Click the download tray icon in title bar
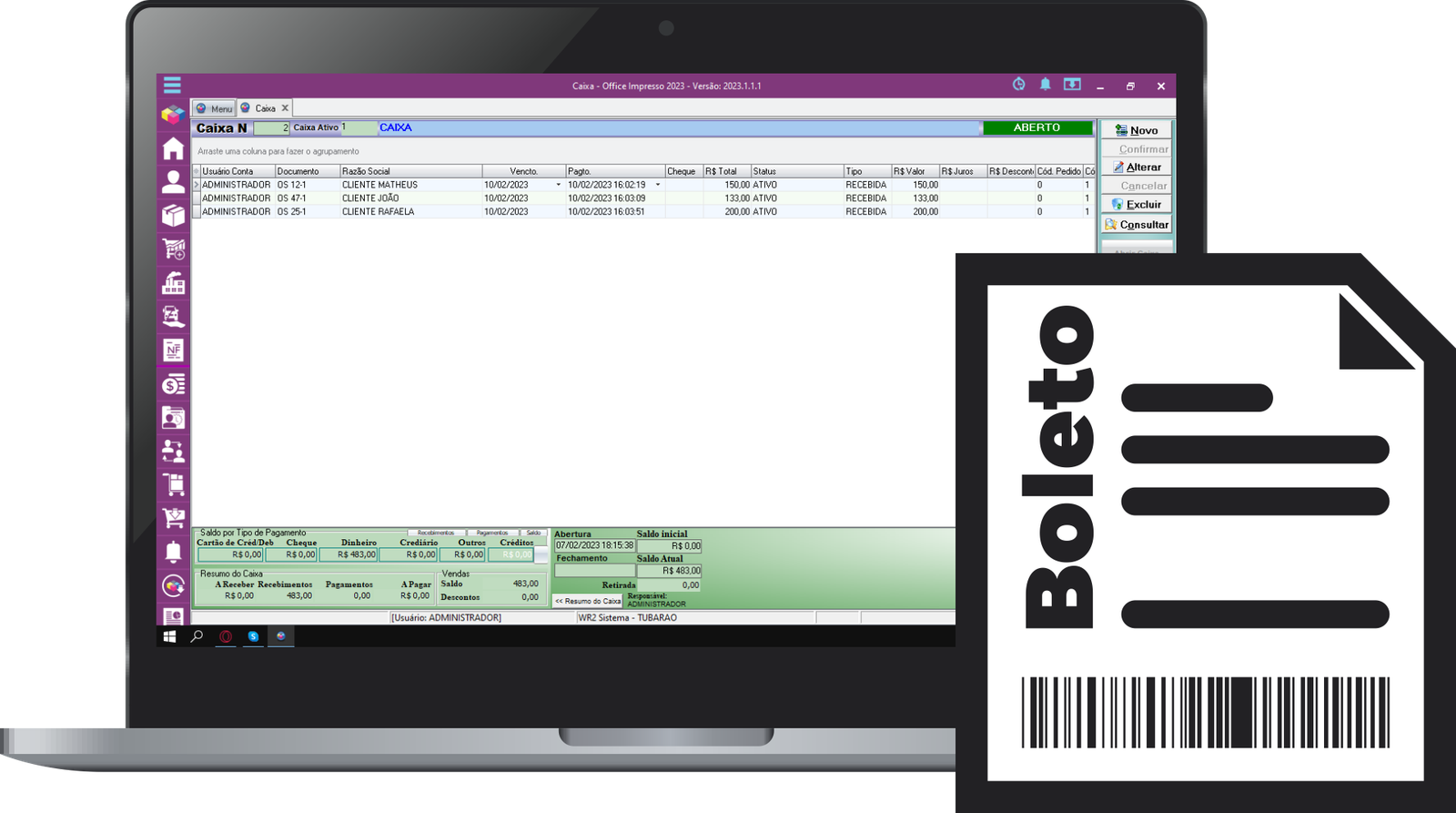 1072,85
